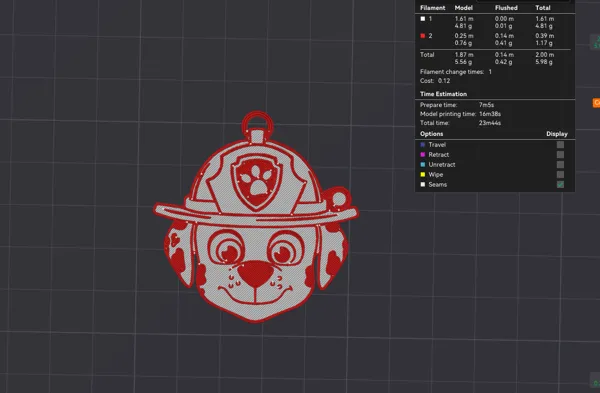Click the Time Estimation section heading
The height and width of the screenshot is (393, 600).
[x=443, y=94]
